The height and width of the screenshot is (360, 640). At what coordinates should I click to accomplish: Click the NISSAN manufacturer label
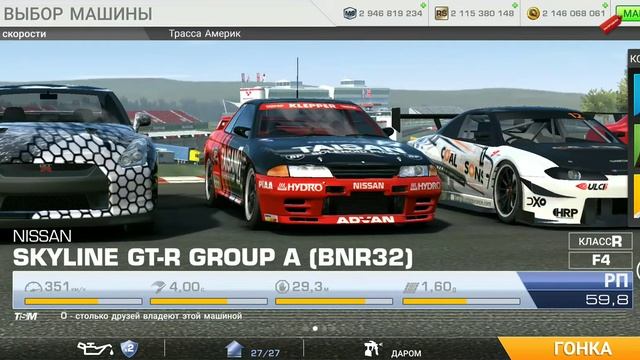(42, 236)
